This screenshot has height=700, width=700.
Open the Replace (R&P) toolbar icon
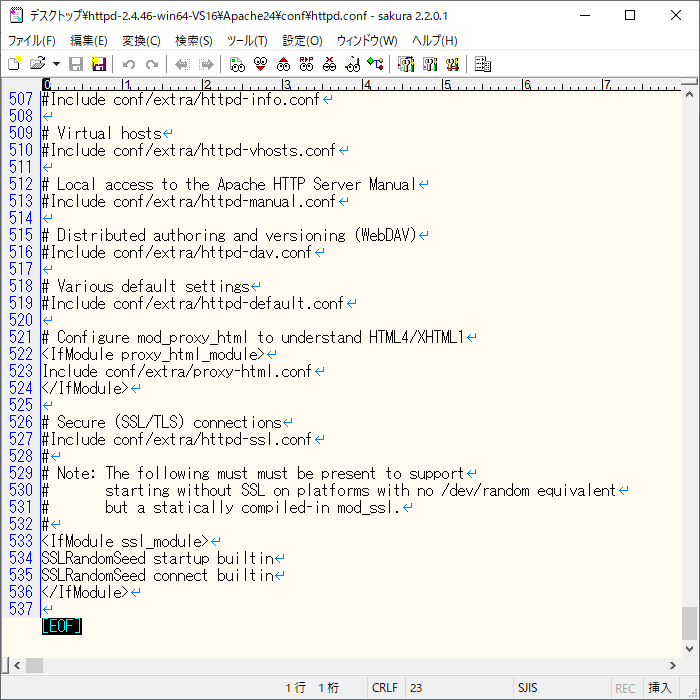pos(306,64)
